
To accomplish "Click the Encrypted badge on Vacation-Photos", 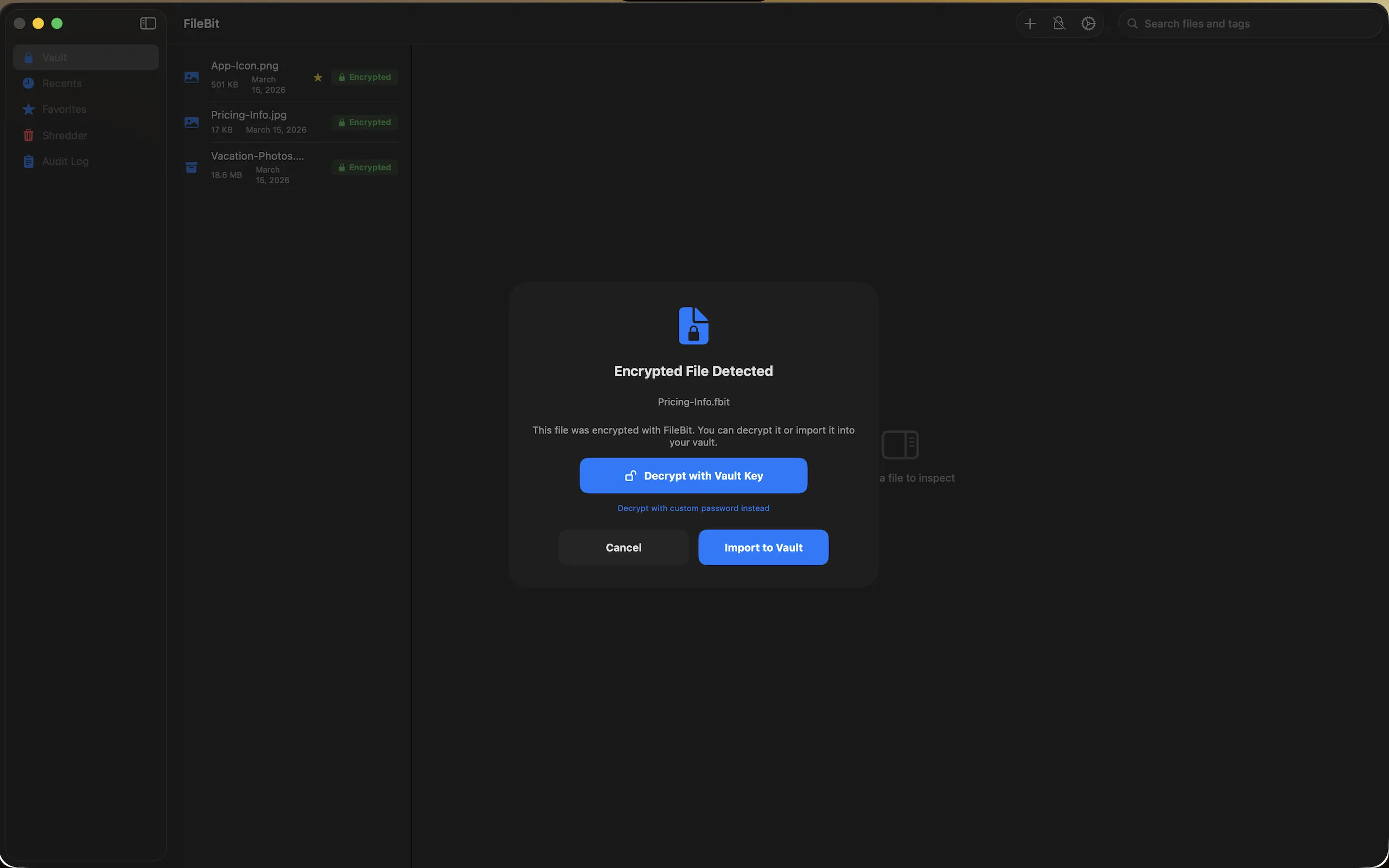I will pos(364,167).
